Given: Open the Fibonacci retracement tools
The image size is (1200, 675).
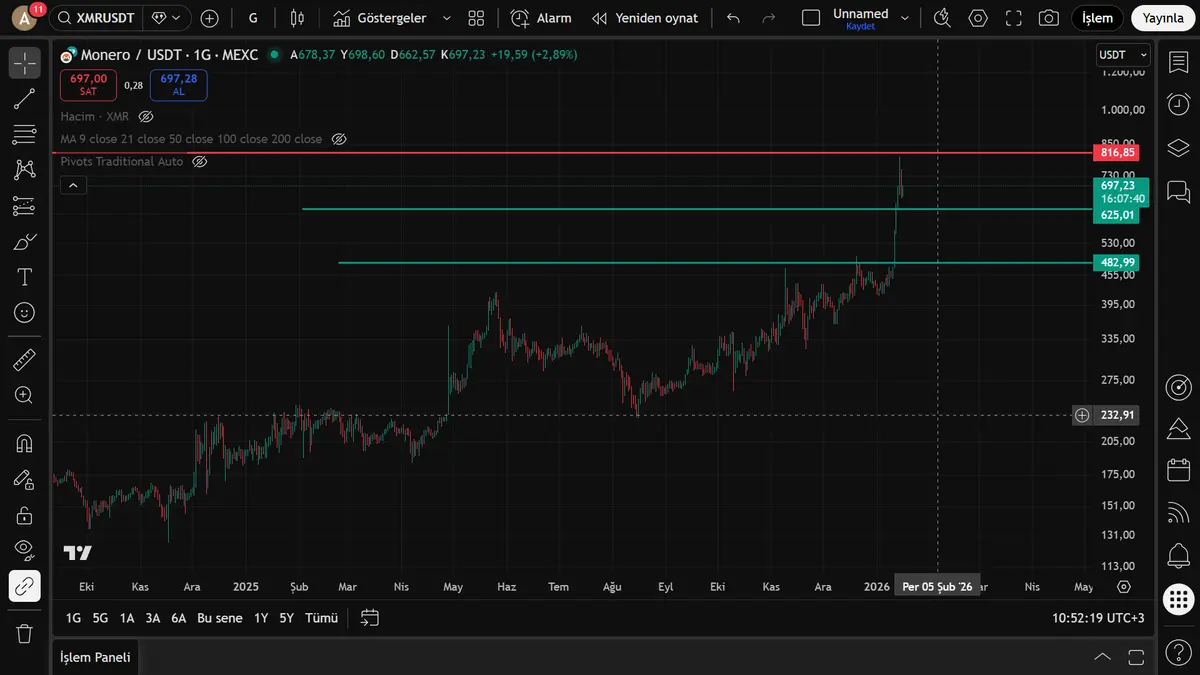Looking at the screenshot, I should 24,134.
